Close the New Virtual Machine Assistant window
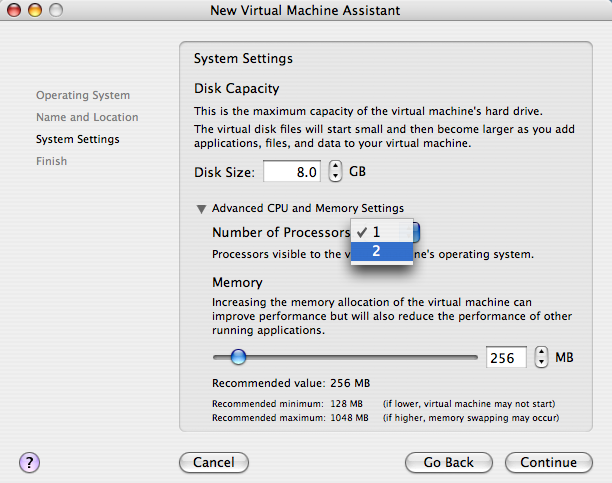The height and width of the screenshot is (483, 612). pos(13,10)
